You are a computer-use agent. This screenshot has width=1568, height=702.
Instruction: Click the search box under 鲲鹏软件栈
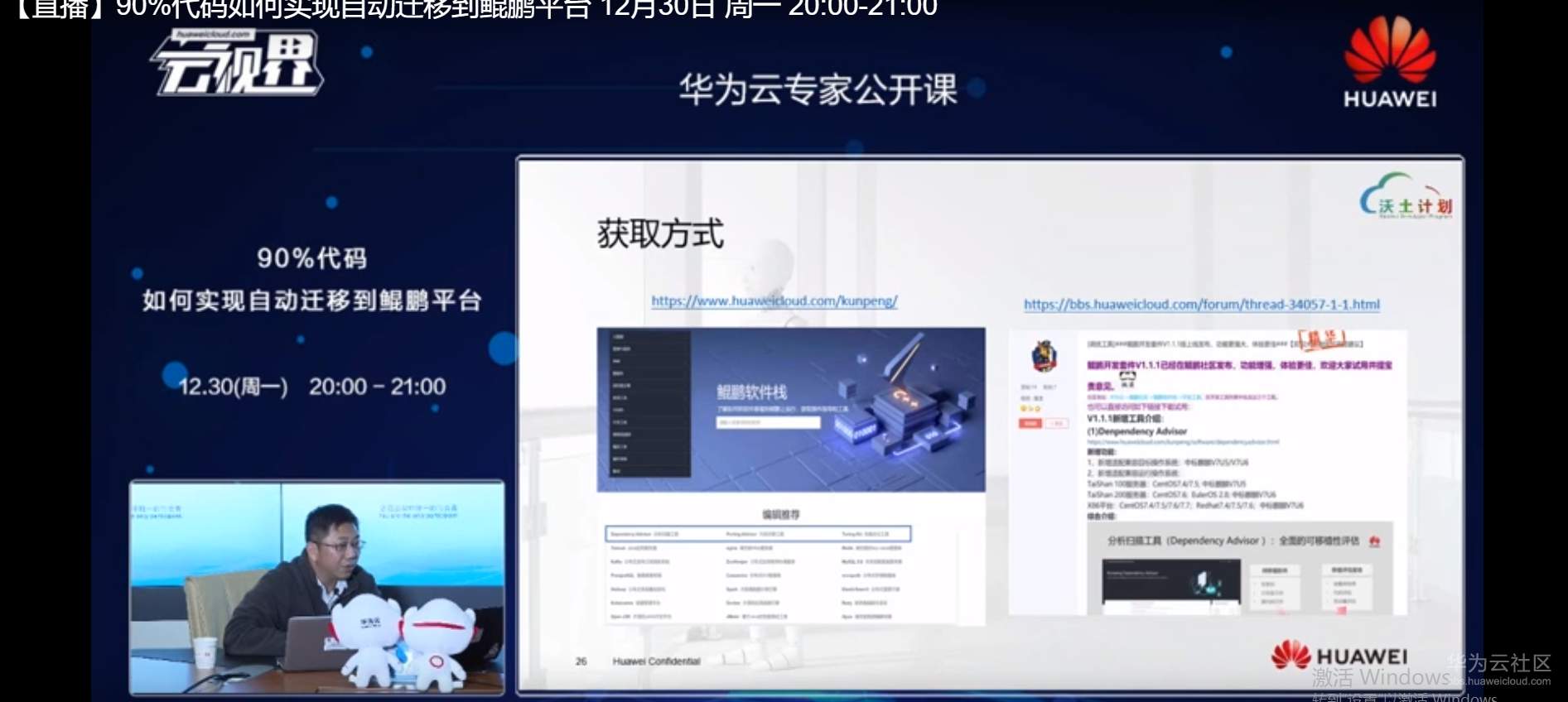[768, 422]
